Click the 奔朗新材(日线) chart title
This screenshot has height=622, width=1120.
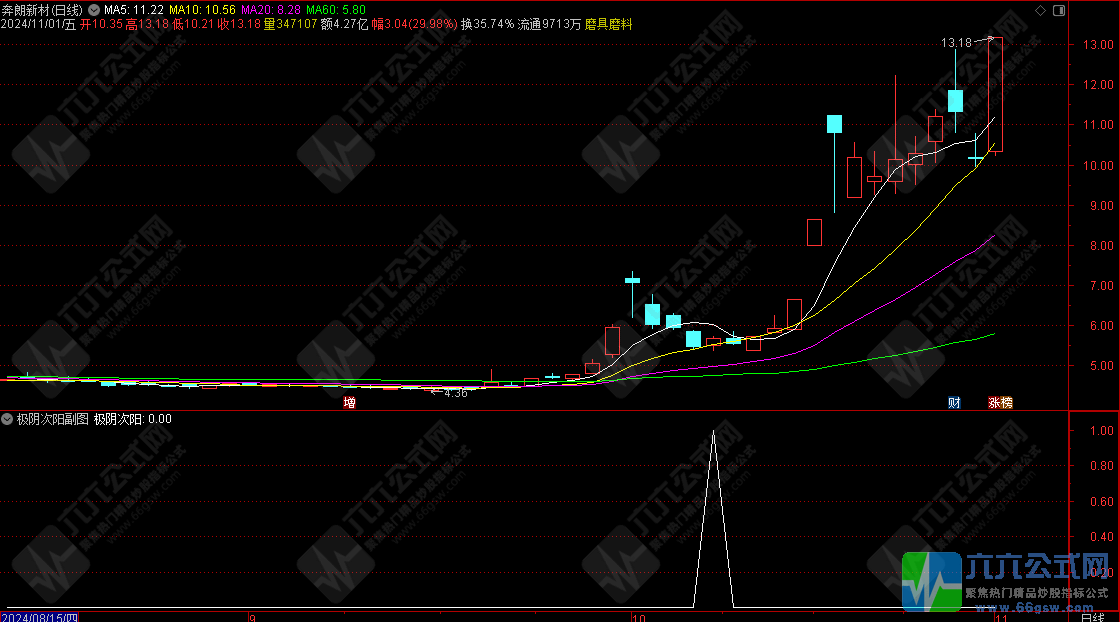(42, 10)
